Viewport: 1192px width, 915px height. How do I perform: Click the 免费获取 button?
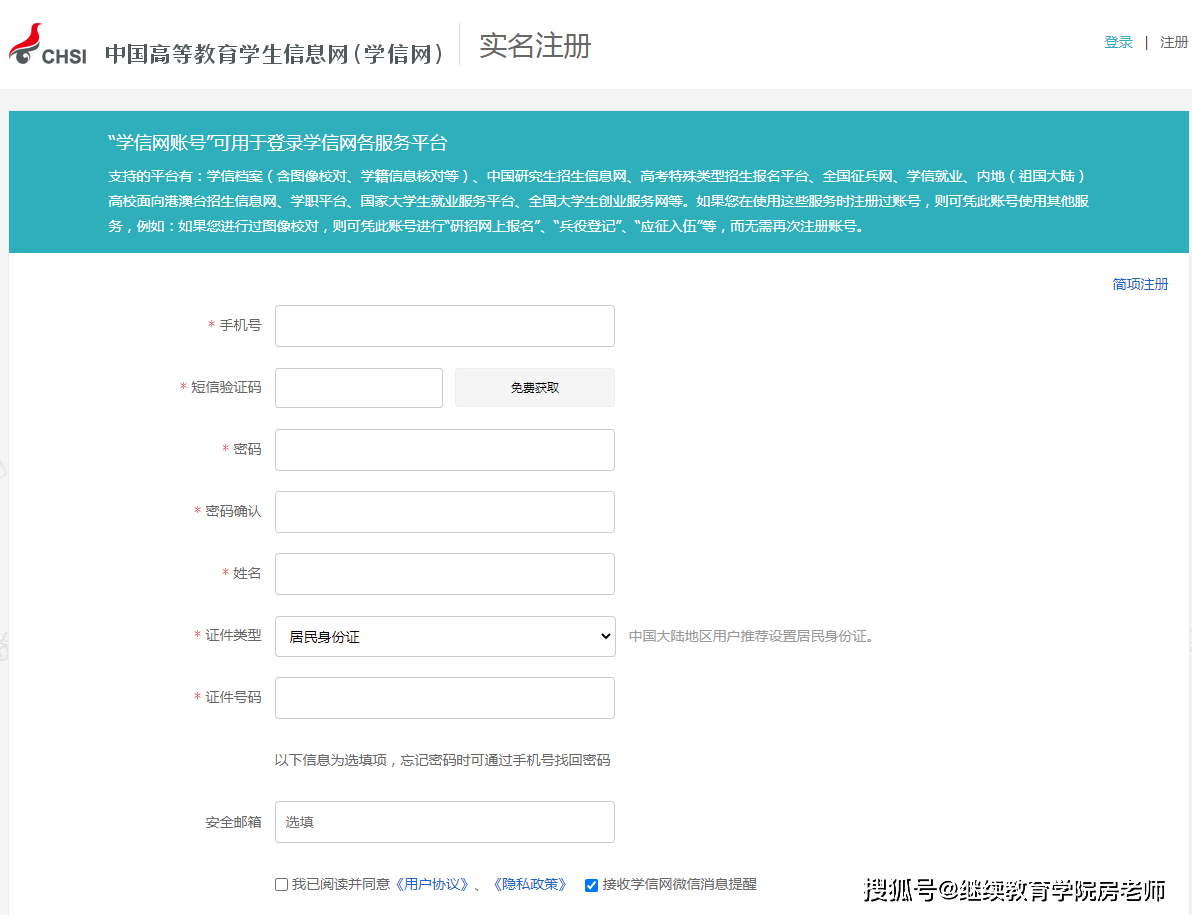[534, 388]
